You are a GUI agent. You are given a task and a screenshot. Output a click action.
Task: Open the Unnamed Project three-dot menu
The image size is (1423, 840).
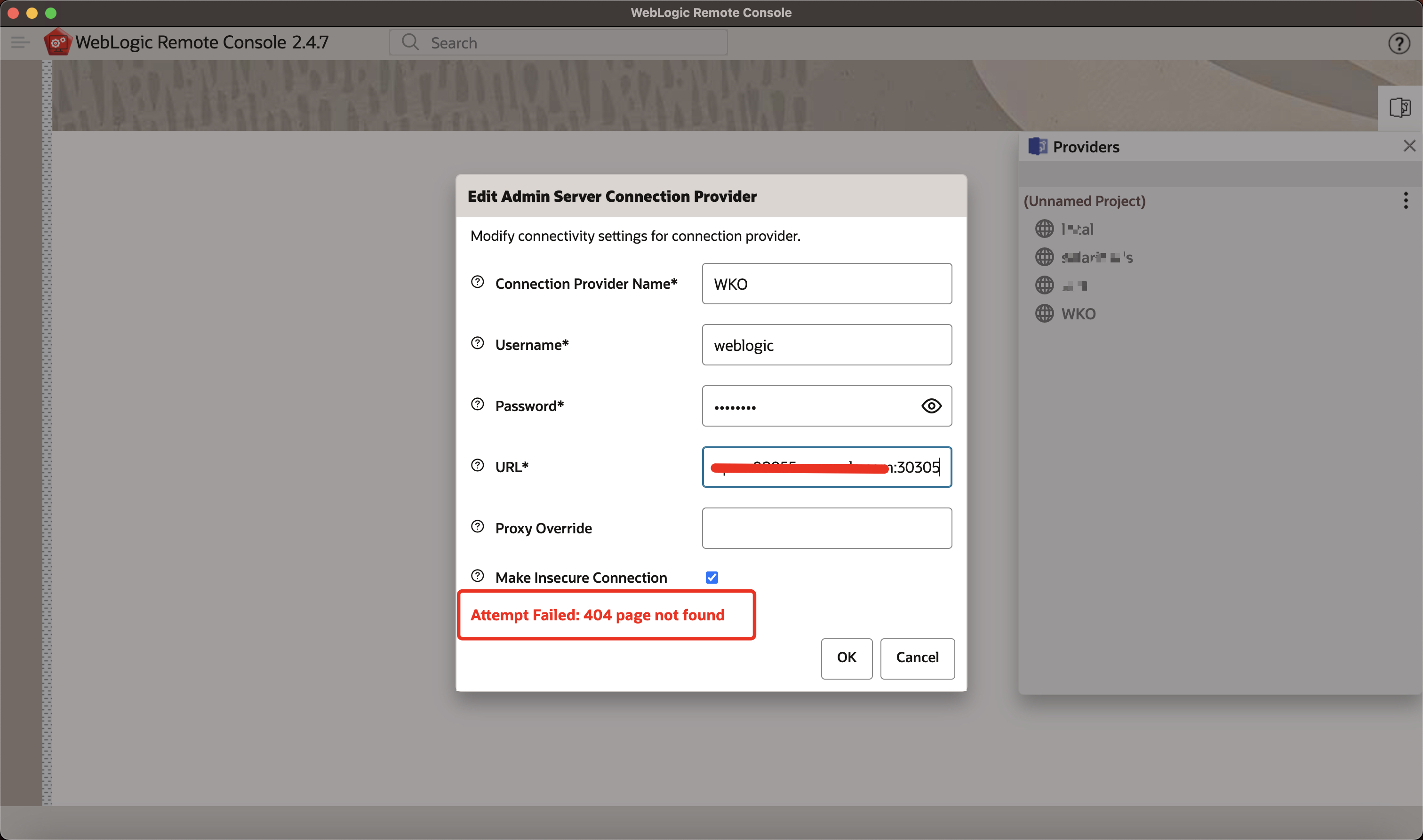(x=1406, y=200)
